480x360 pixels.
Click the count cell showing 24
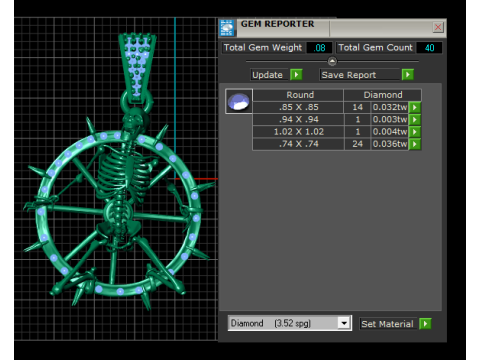[357, 144]
